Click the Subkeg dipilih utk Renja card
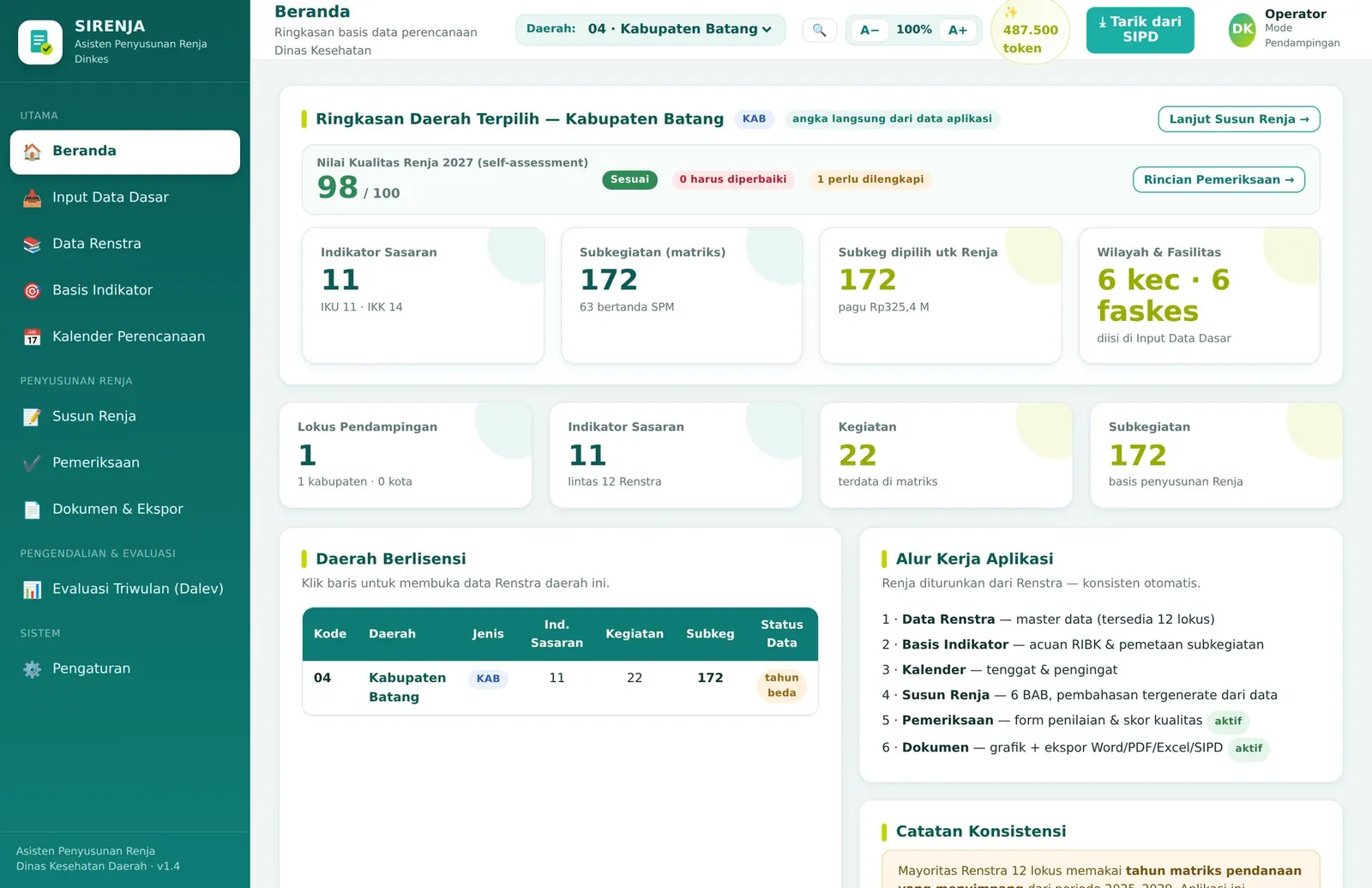The height and width of the screenshot is (888, 1372). coord(941,295)
